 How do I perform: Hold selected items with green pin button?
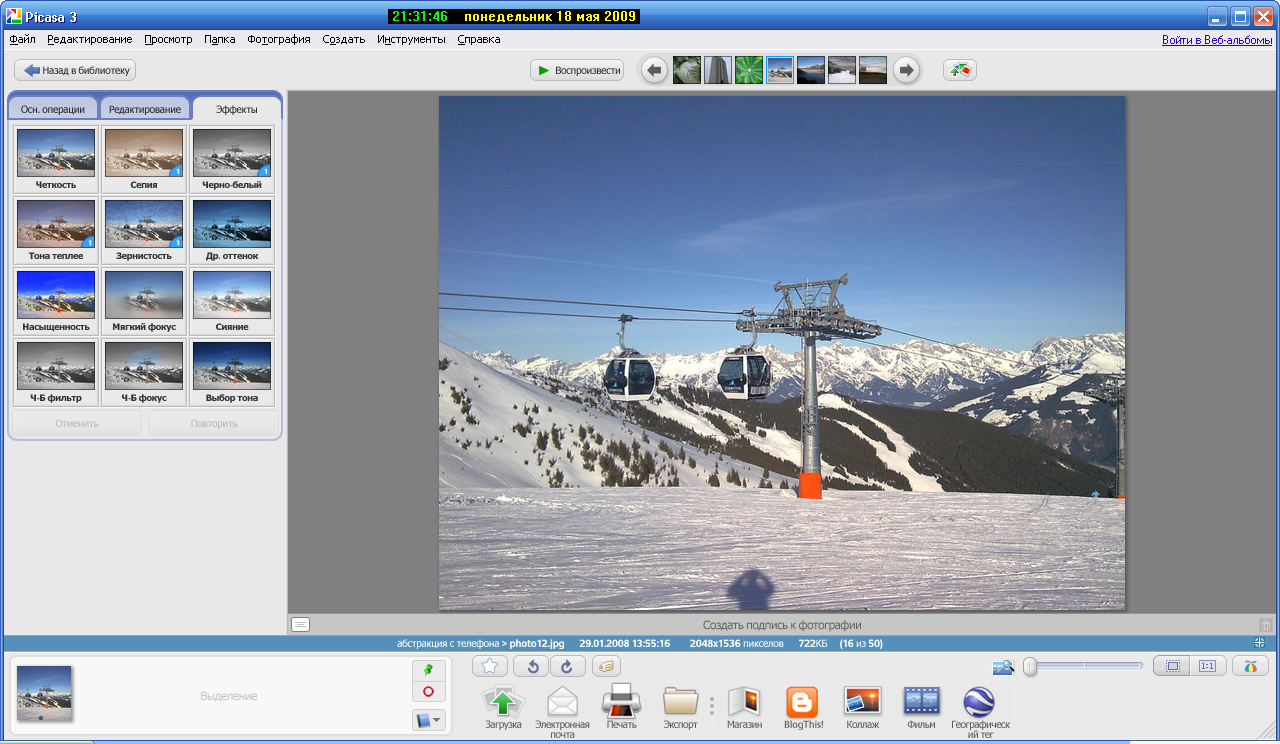coord(428,670)
